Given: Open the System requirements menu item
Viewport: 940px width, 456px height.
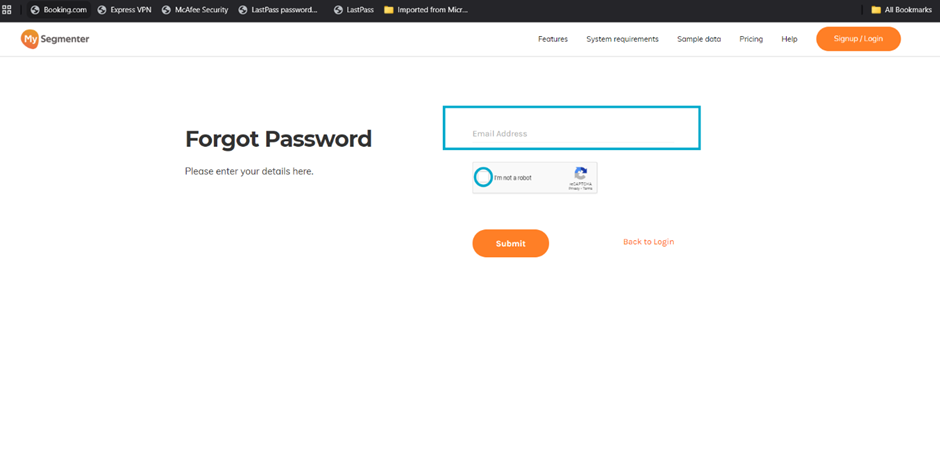Looking at the screenshot, I should (622, 39).
